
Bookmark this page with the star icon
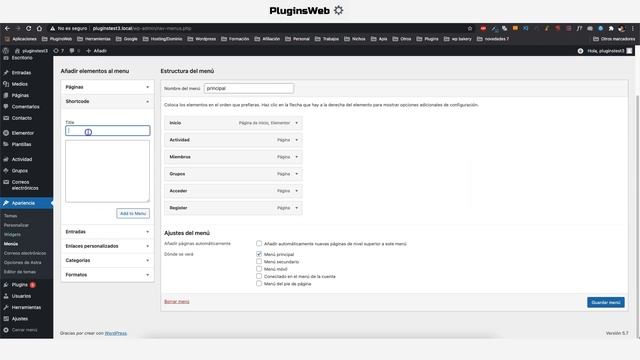pos(470,29)
